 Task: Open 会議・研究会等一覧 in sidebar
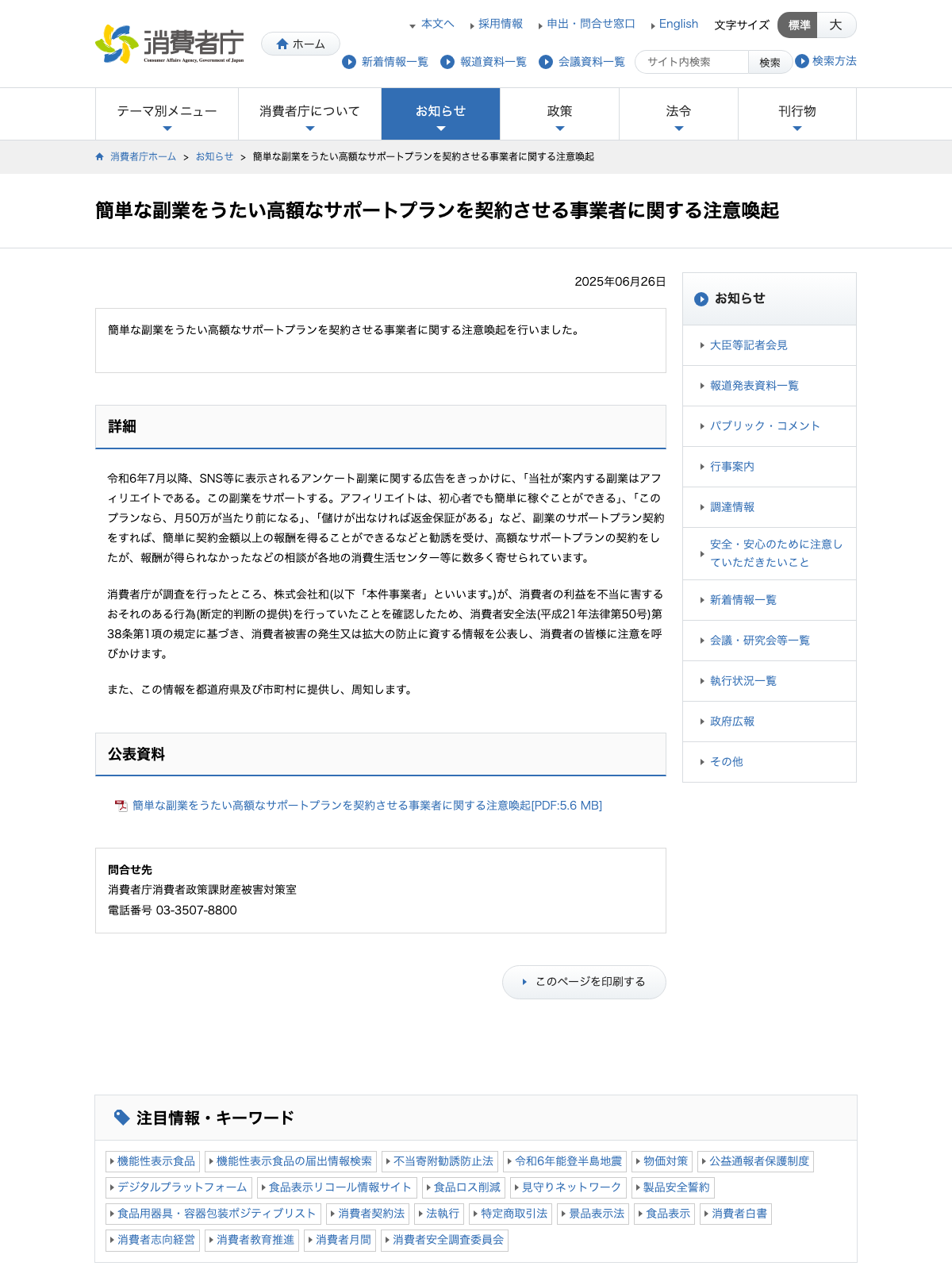[x=759, y=641]
